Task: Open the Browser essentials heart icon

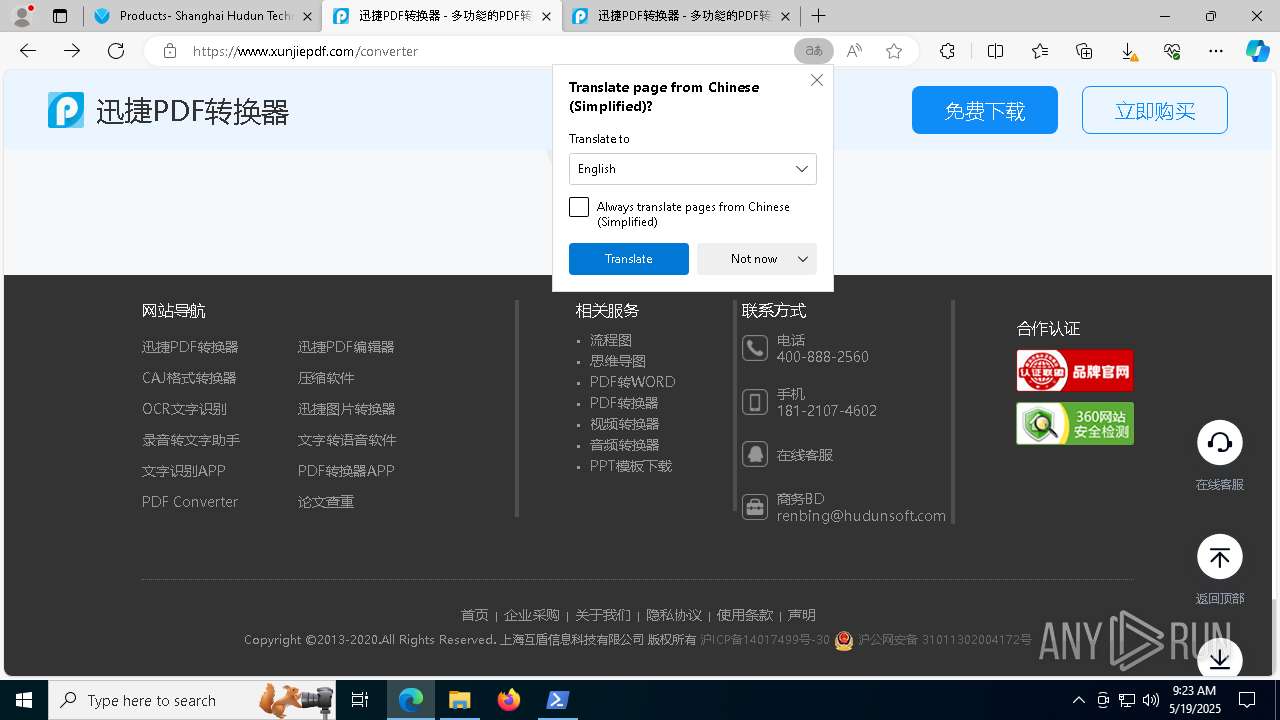Action: click(x=1172, y=51)
